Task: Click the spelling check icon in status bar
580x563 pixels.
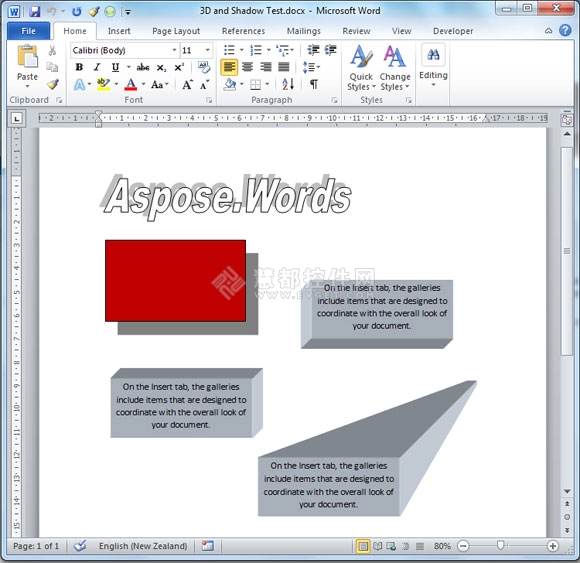Action: click(x=80, y=546)
